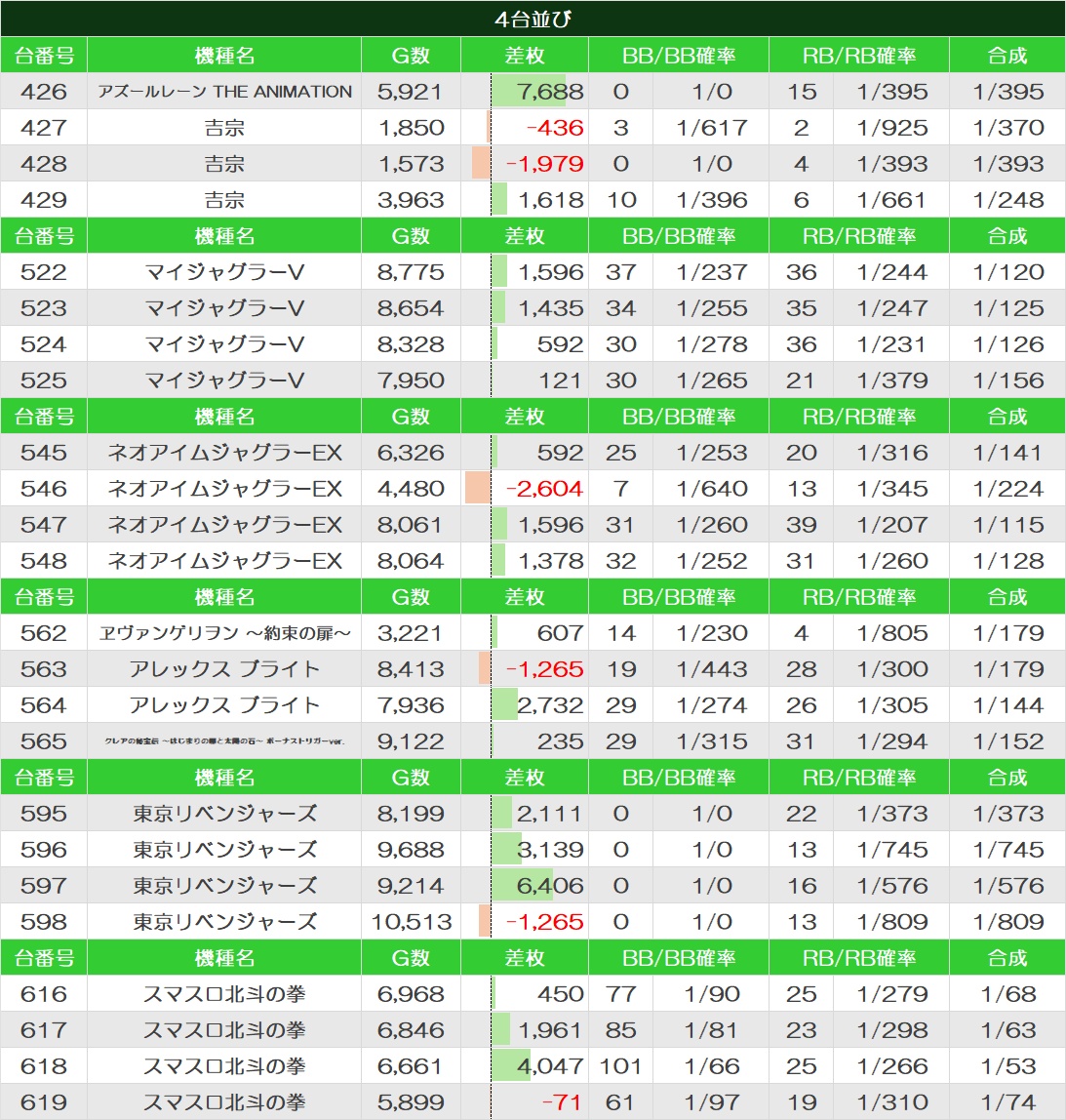Viewport: 1066px width, 1120px height.
Task: Click the 1,961 difference value
Action: (550, 1030)
